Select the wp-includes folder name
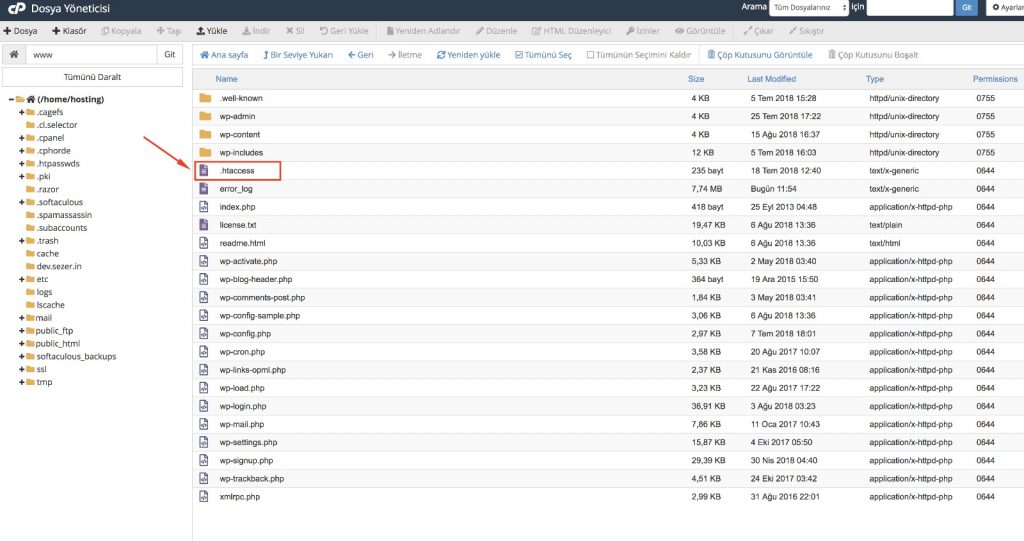The image size is (1024, 541). point(241,153)
